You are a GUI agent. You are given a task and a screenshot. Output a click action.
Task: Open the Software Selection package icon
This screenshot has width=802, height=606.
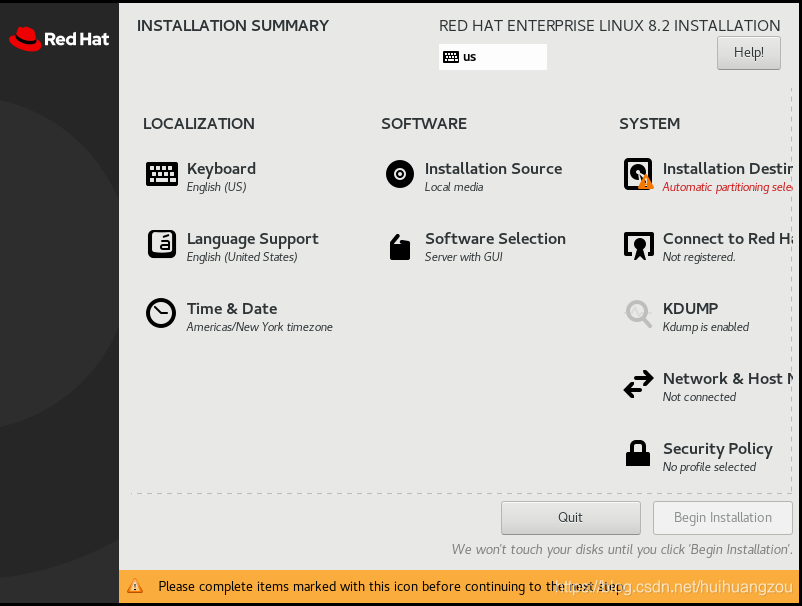pyautogui.click(x=400, y=247)
